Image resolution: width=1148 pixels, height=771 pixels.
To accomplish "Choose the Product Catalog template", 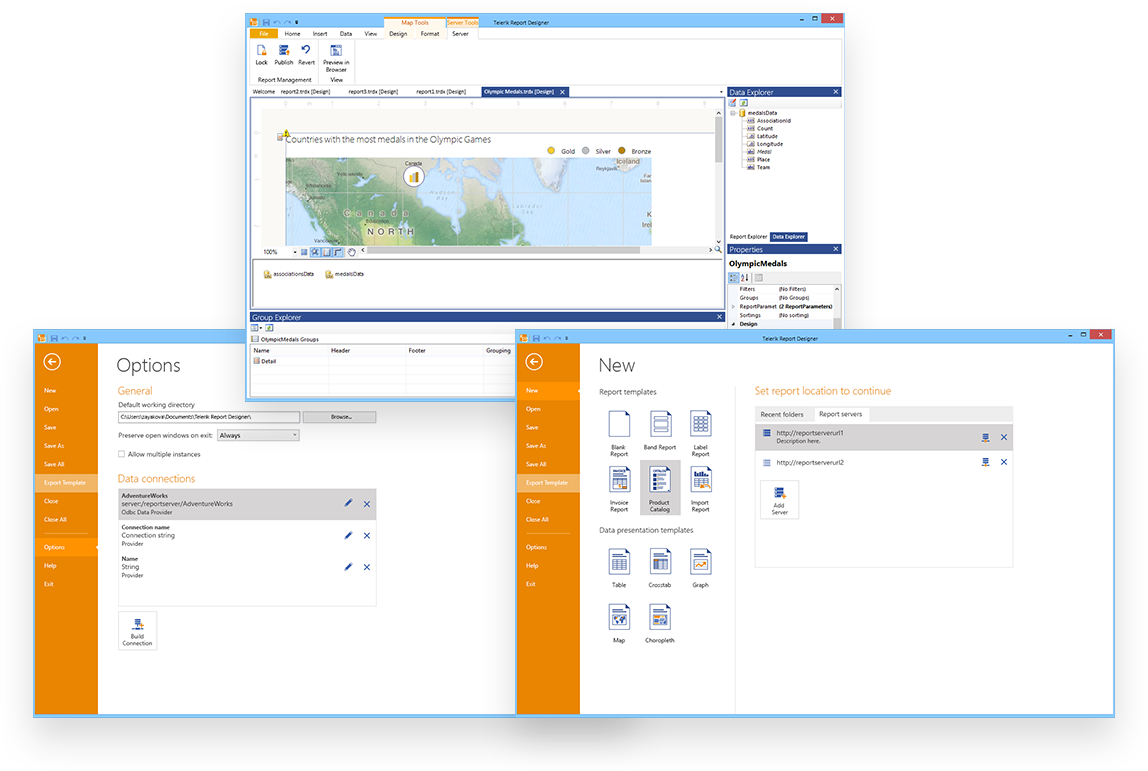I will (x=660, y=488).
